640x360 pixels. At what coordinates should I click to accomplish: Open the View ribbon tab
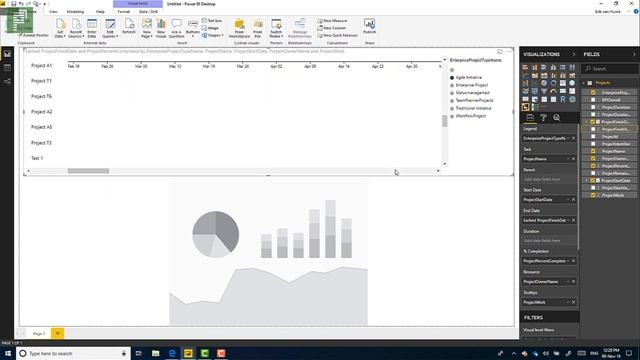point(53,11)
